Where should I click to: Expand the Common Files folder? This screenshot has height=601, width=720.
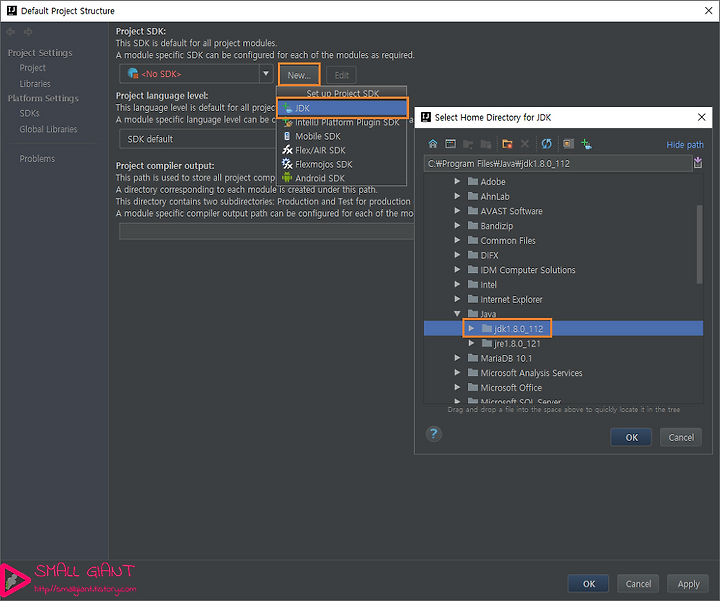[457, 240]
